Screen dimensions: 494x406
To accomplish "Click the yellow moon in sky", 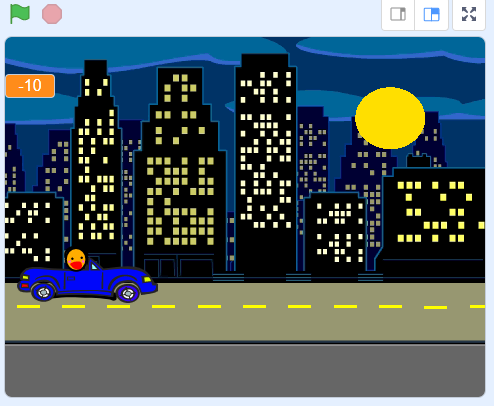I will tap(390, 118).
